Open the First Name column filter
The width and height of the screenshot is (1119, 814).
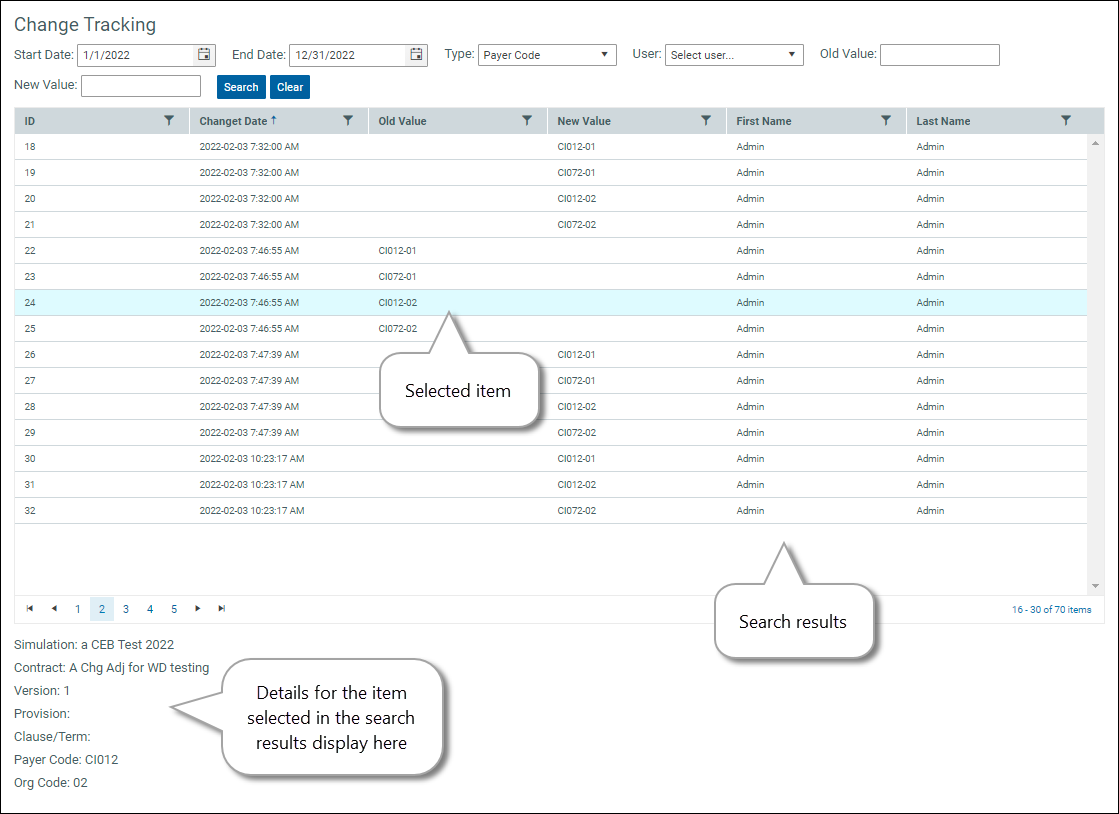[886, 120]
